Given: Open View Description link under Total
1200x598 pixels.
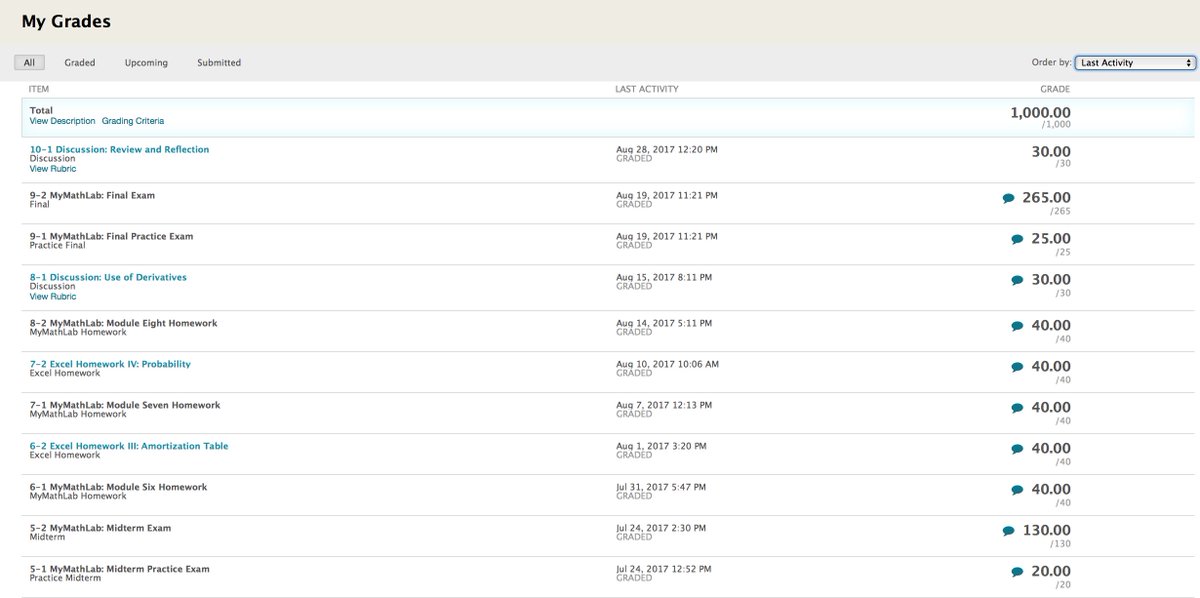Looking at the screenshot, I should tap(62, 121).
